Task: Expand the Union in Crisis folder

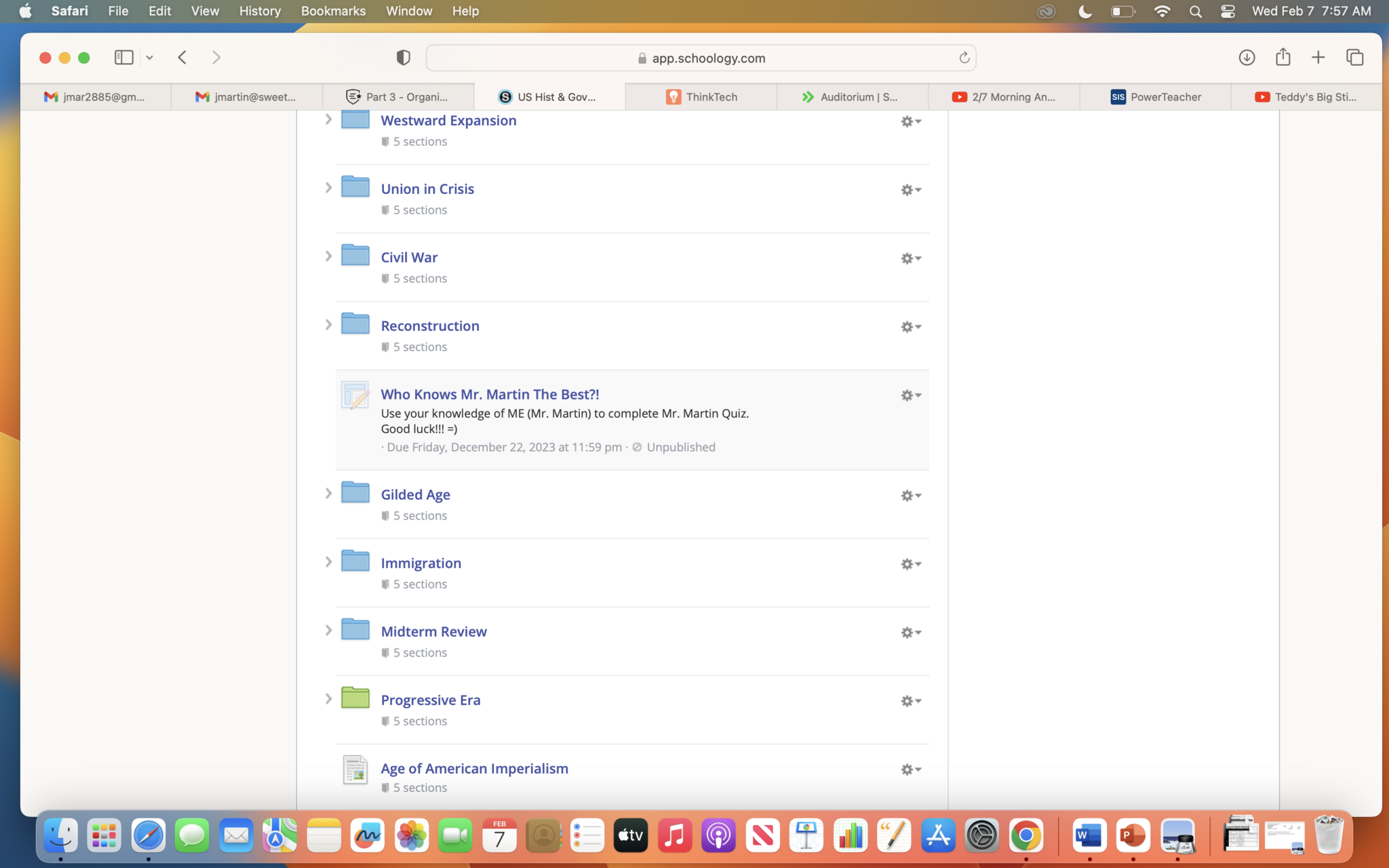Action: coord(328,188)
